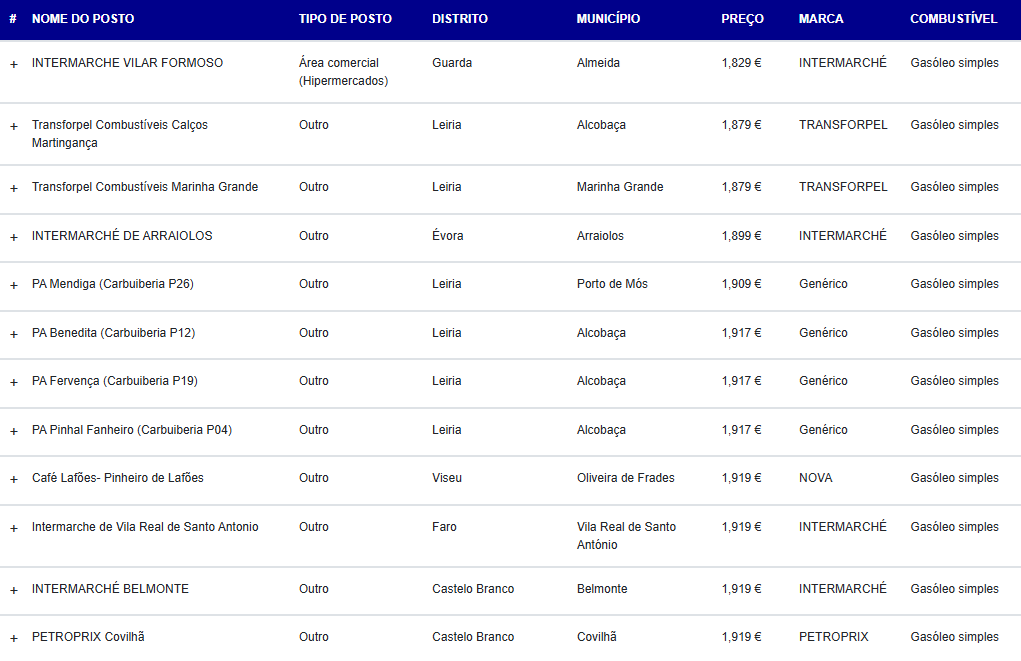Screen dimensions: 1021x661
Task: Click the 1,899 € price
Action: click(741, 236)
